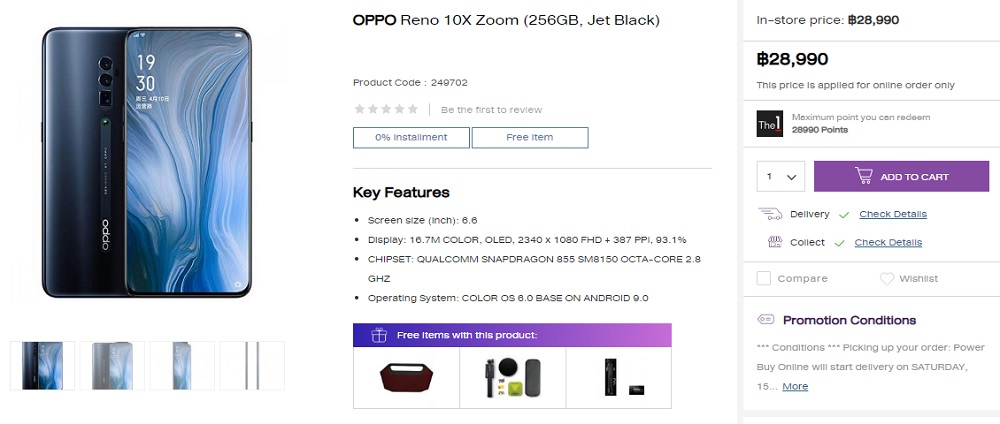The image size is (1000, 424).
Task: Open the quantity dropdown
Action: [781, 177]
